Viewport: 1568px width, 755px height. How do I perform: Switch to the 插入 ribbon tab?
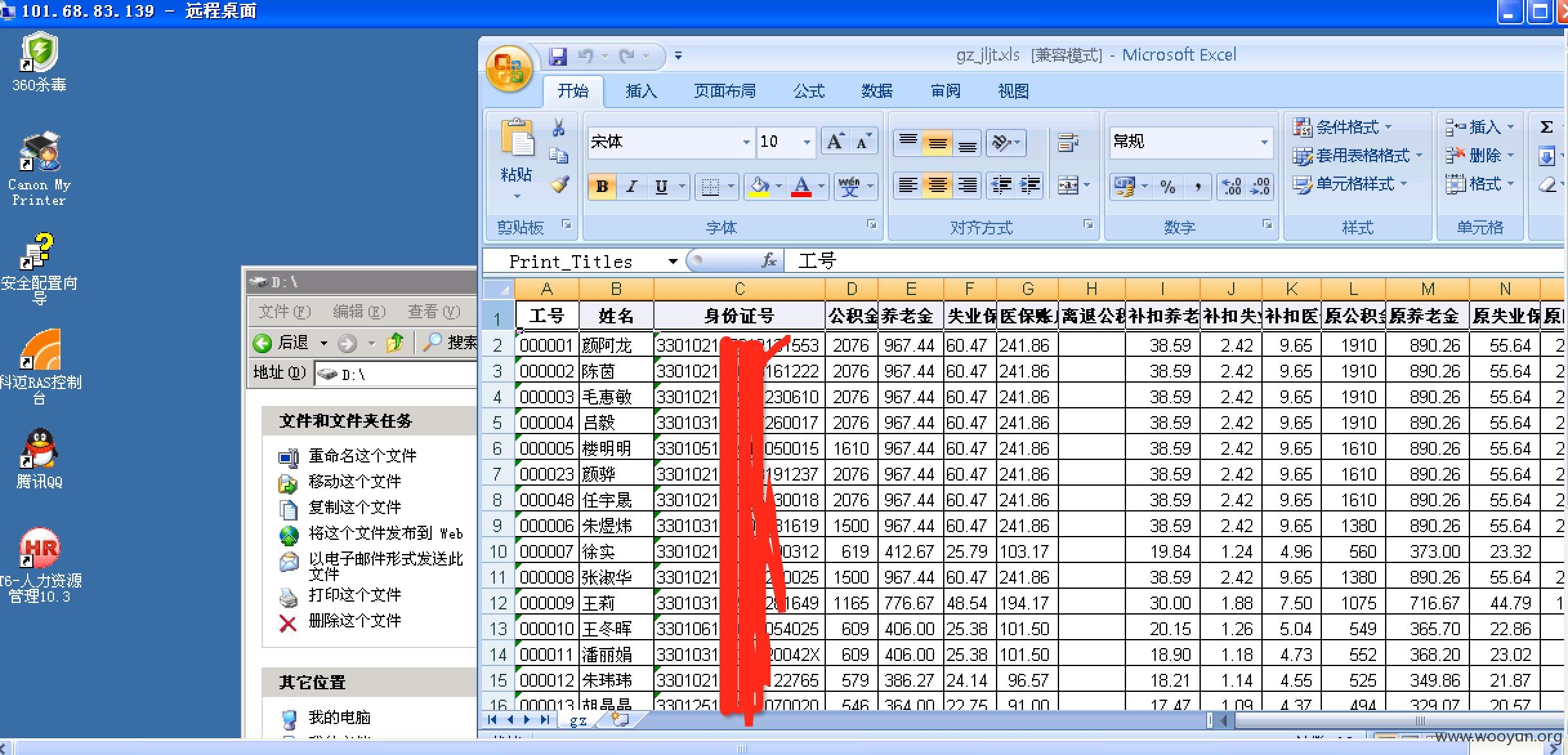pyautogui.click(x=641, y=91)
